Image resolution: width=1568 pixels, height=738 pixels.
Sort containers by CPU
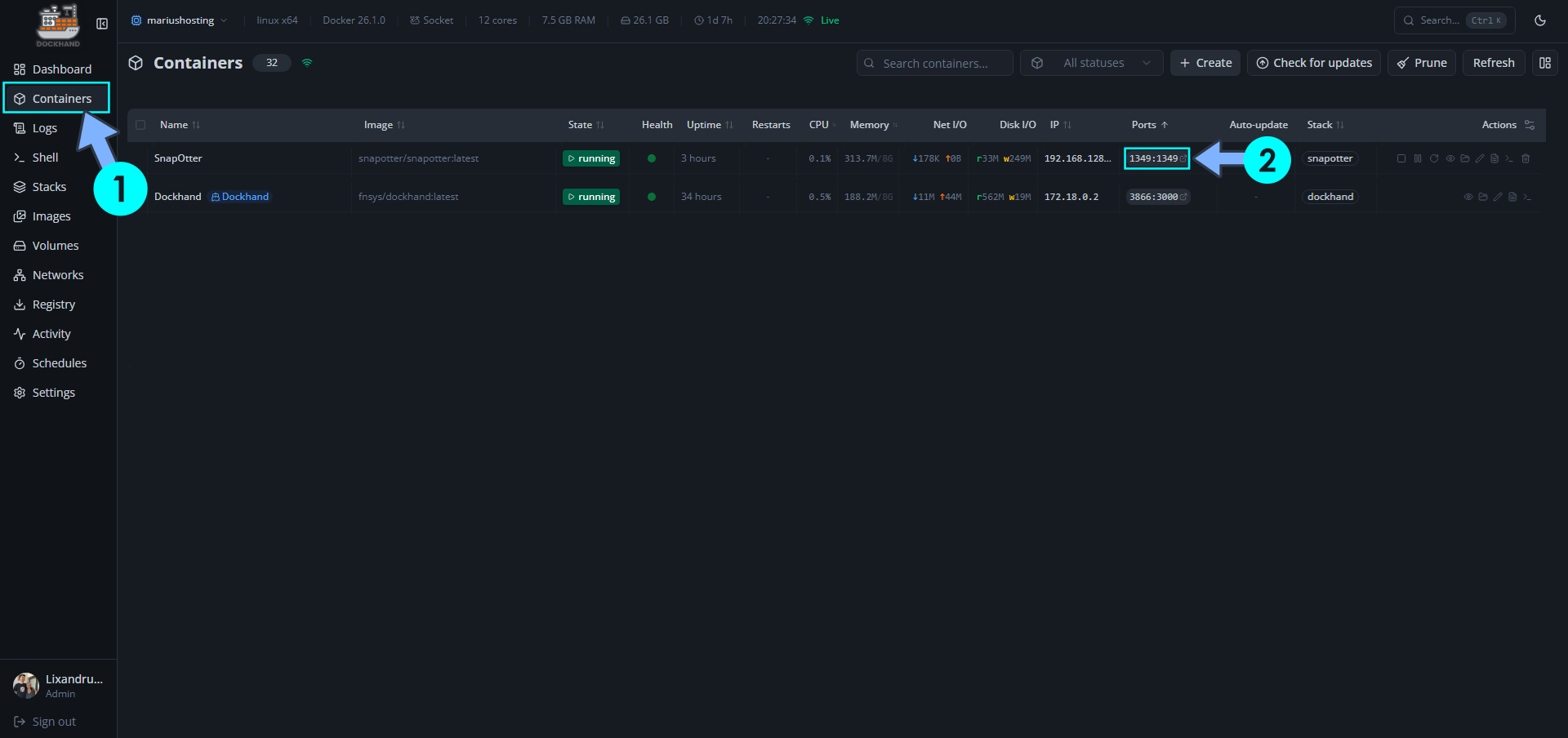(x=822, y=125)
